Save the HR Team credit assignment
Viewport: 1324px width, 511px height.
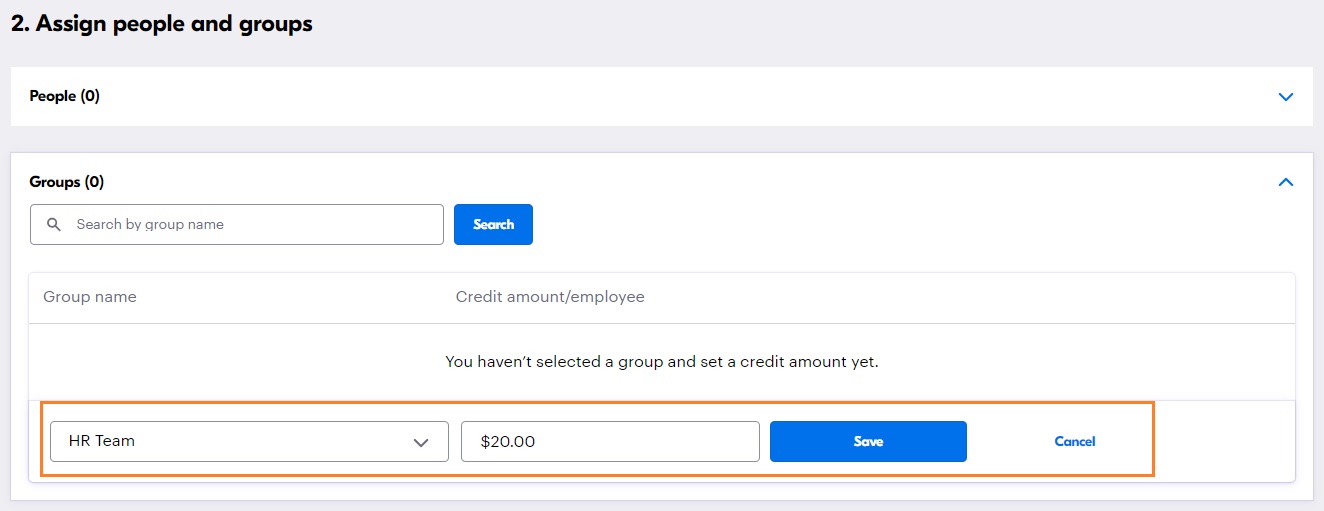pyautogui.click(x=868, y=441)
